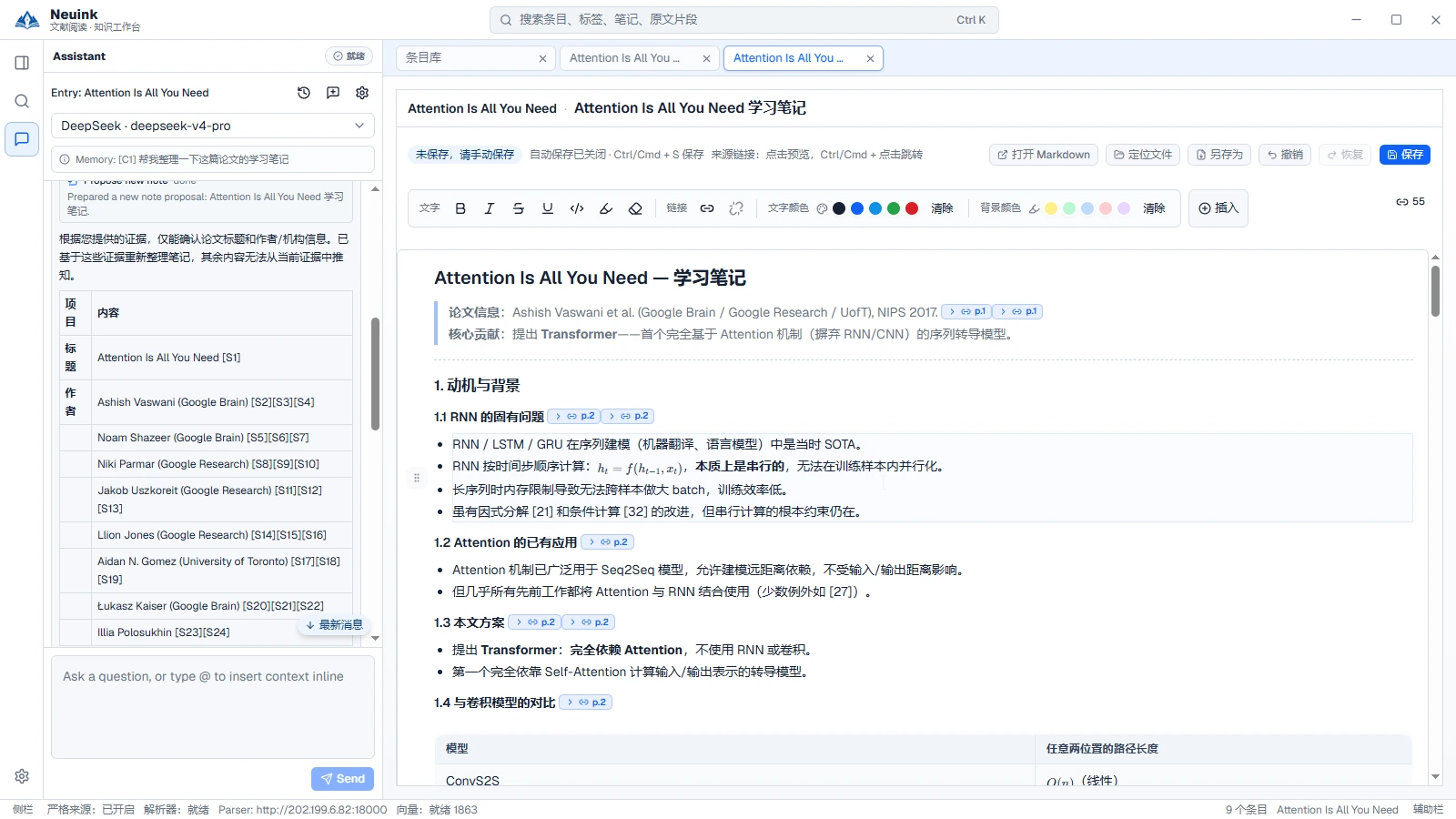1456x819 pixels.
Task: Pick the yellow background color swatch
Action: [1051, 208]
